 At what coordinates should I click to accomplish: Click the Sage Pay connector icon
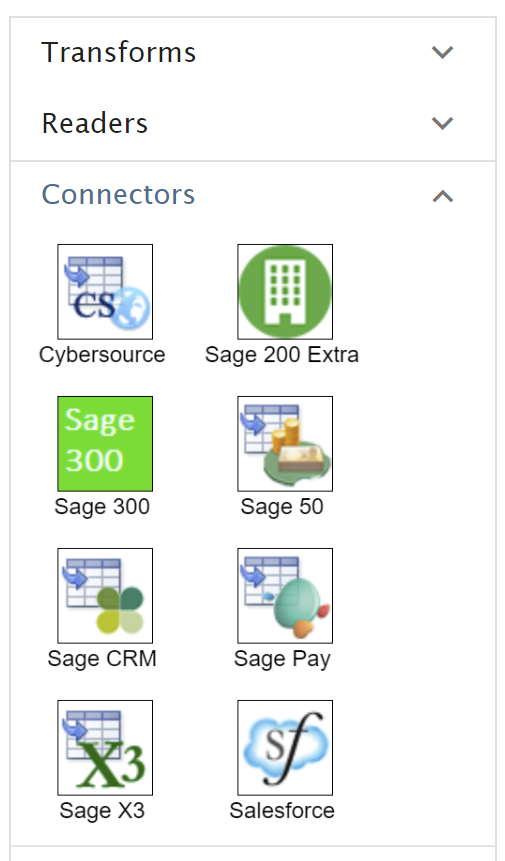(x=285, y=596)
